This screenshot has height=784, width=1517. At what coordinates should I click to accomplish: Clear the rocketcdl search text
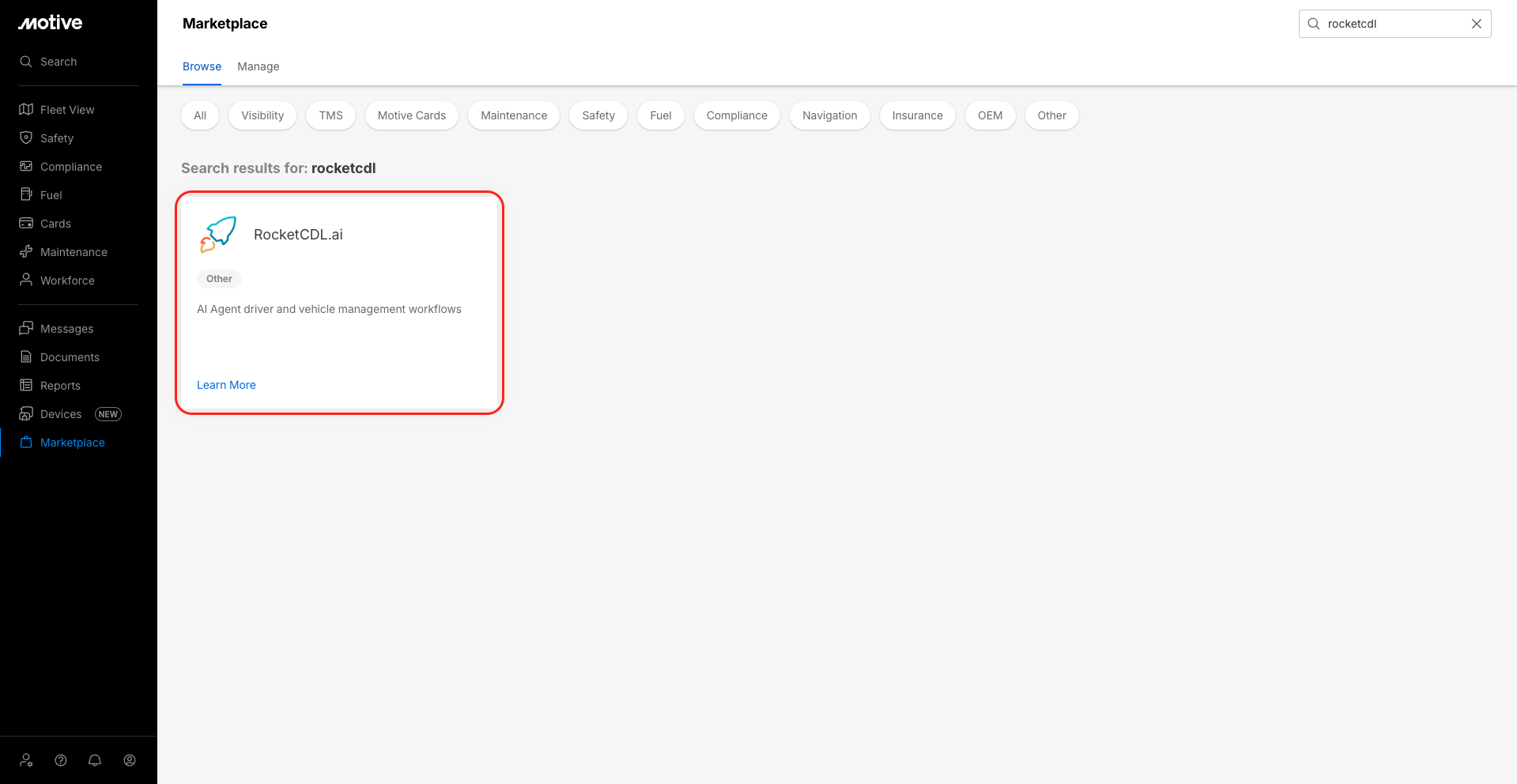(1477, 24)
